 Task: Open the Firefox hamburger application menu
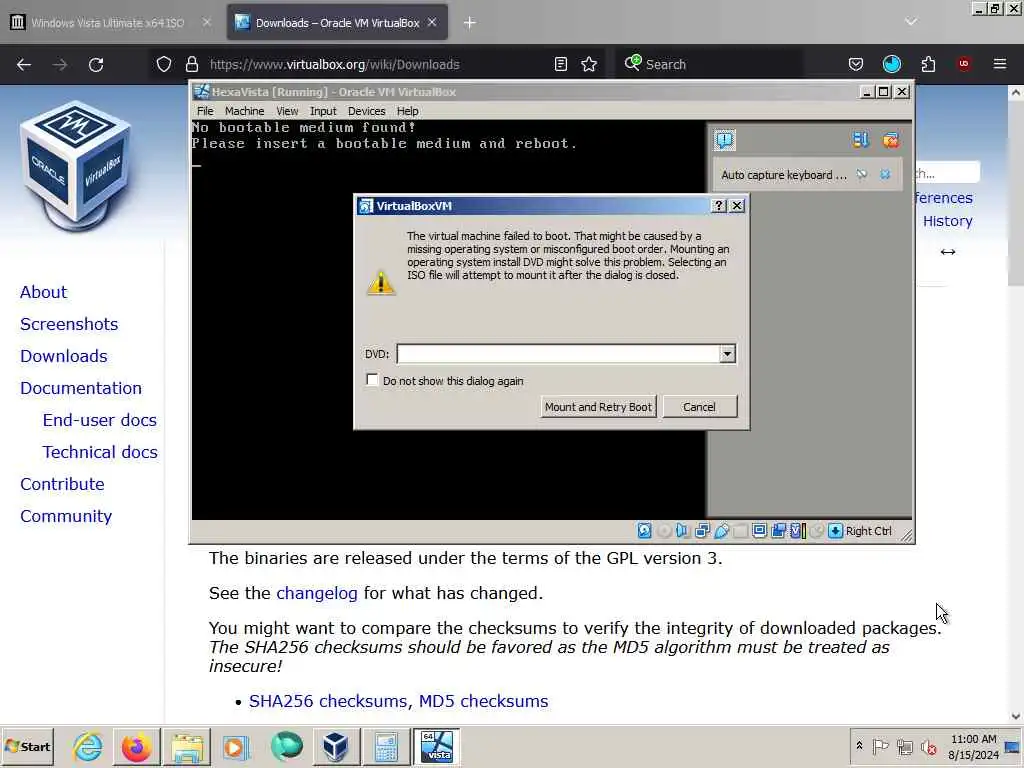(1000, 64)
